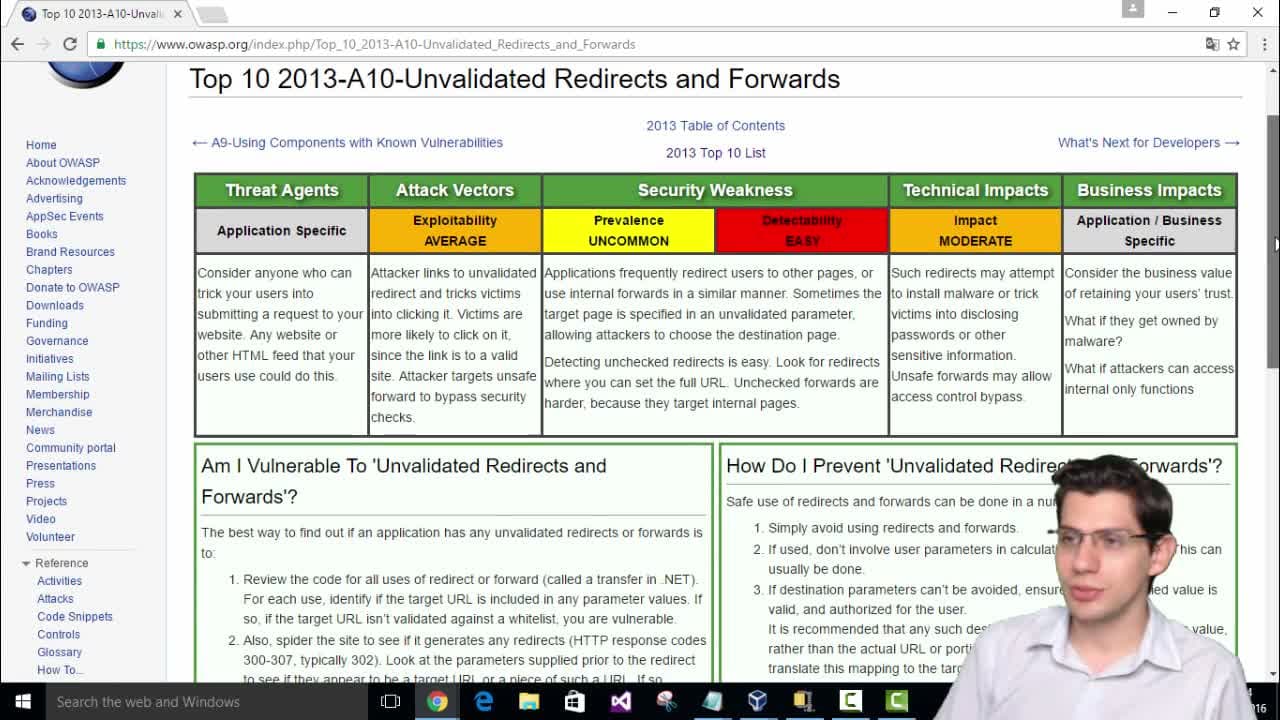Open VirtualBox from the taskbar

757,701
